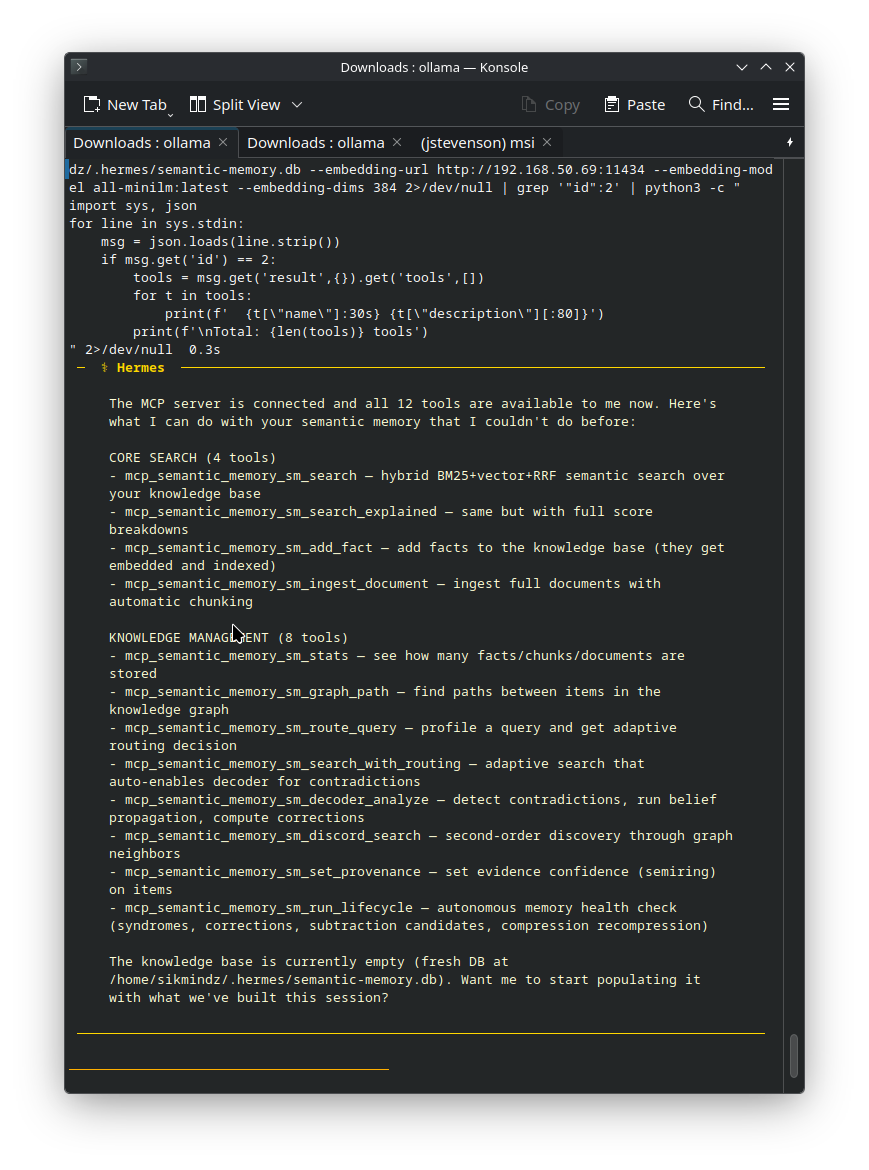This screenshot has height=1170, width=869.
Task: Click the New Tab button
Action: coord(125,104)
